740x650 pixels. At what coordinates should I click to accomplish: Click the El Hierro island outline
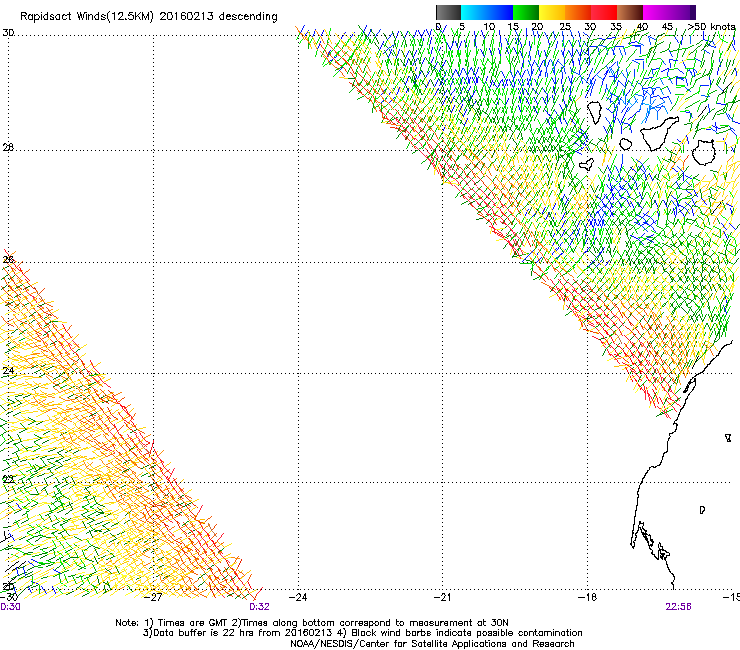(x=586, y=164)
